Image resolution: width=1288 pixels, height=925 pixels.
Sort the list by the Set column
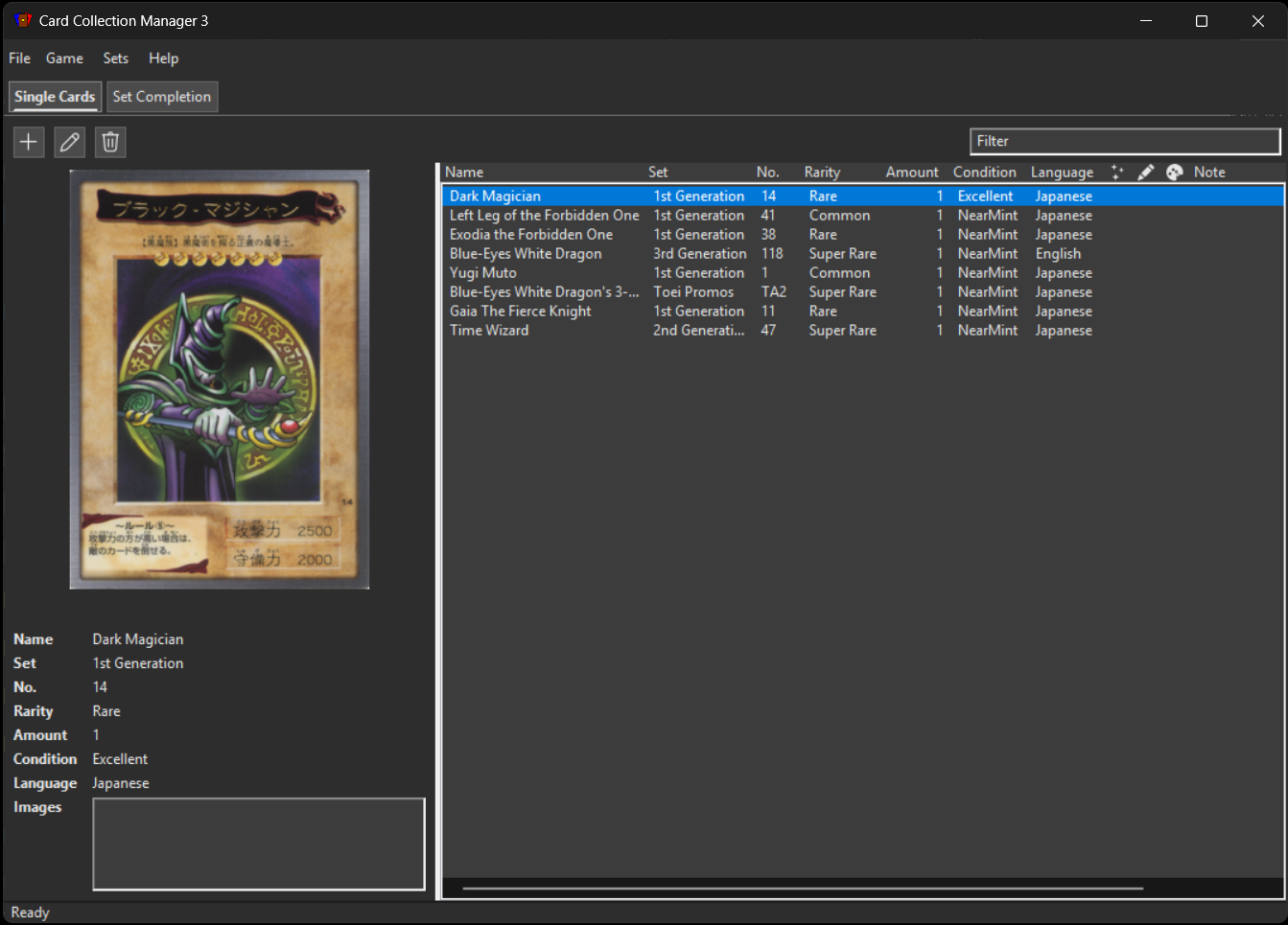[x=658, y=173]
